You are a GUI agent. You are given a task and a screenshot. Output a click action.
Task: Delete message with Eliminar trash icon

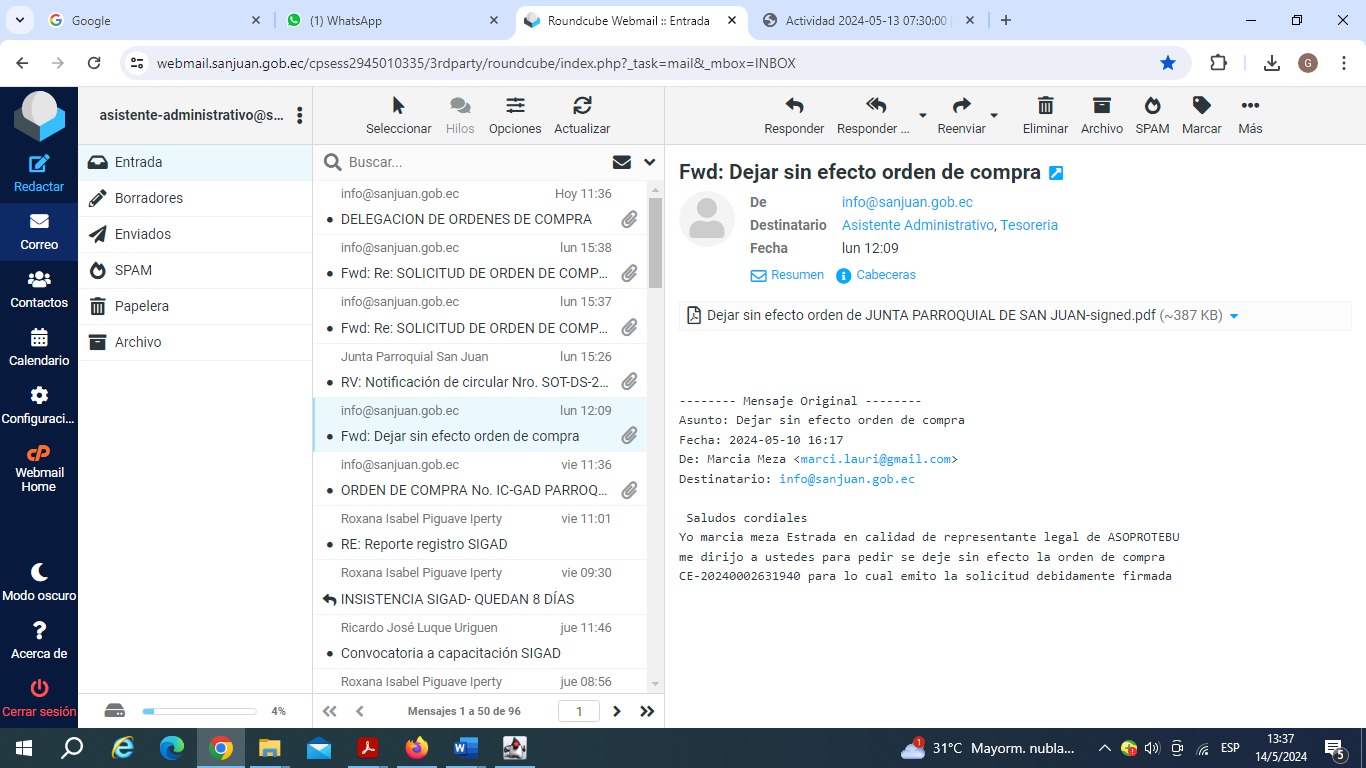(x=1045, y=106)
